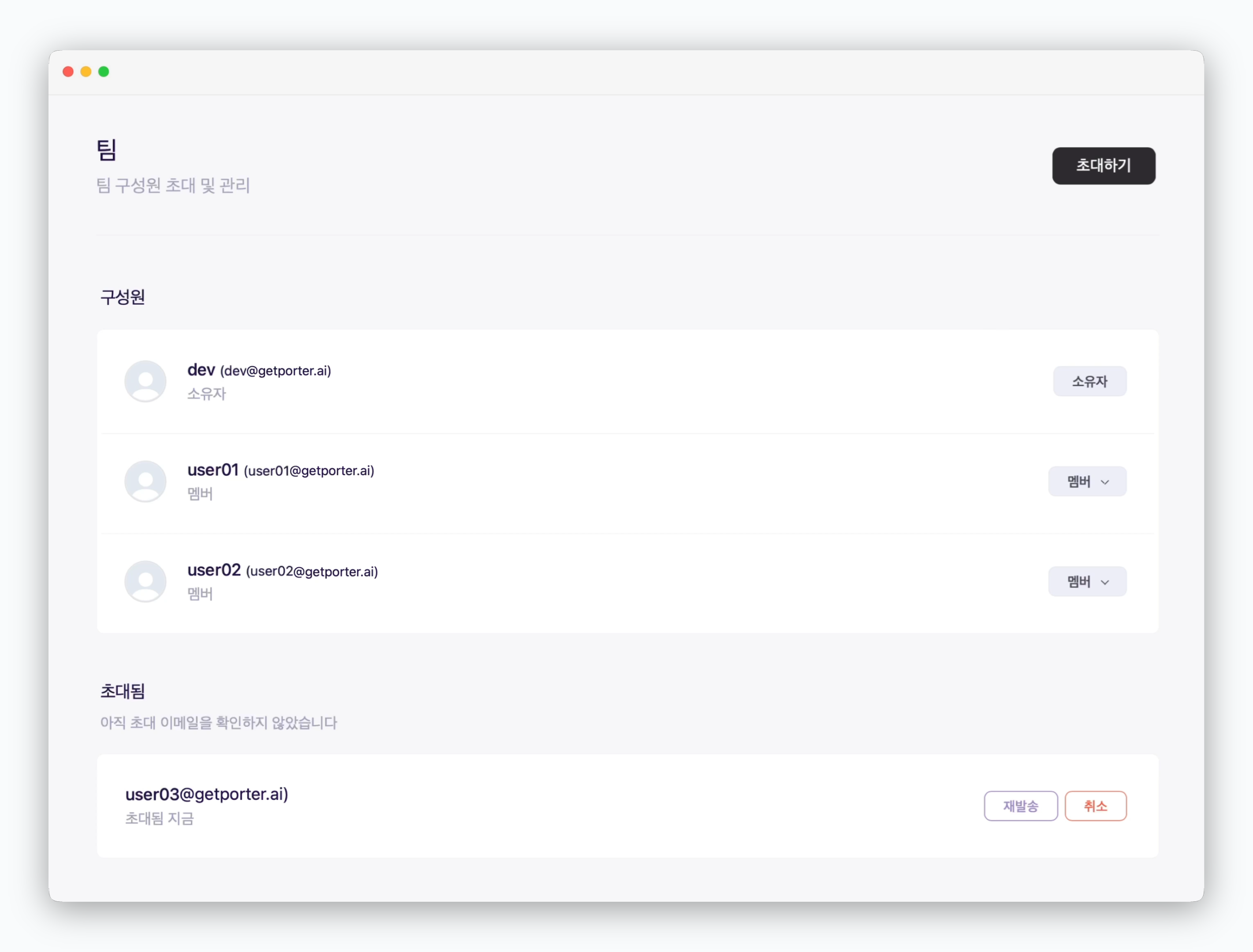Click user01's profile avatar icon
1253x952 pixels.
[x=145, y=481]
